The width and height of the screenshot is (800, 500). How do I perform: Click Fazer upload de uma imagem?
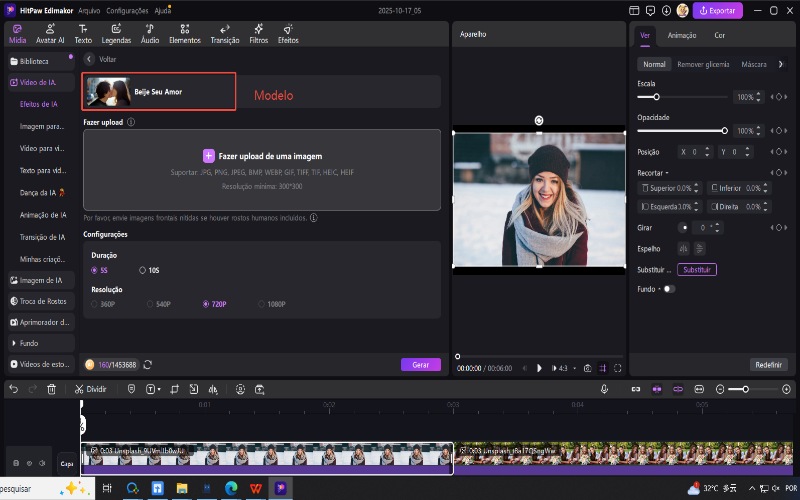(262, 156)
